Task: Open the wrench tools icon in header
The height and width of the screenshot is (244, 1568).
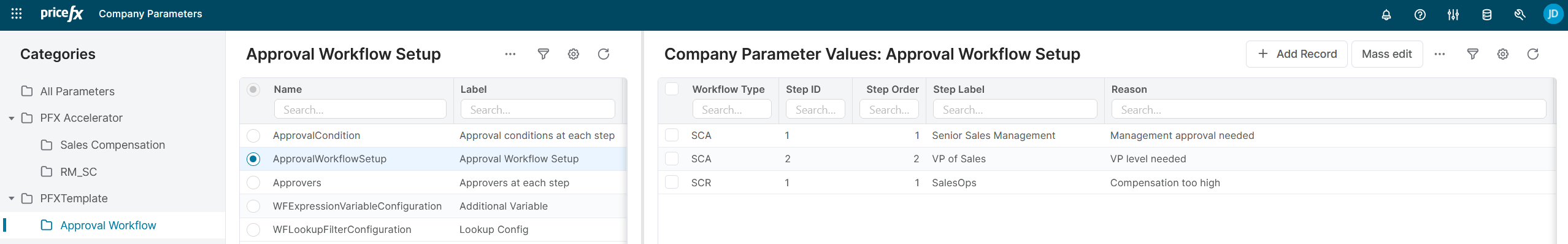Action: click(x=1520, y=15)
